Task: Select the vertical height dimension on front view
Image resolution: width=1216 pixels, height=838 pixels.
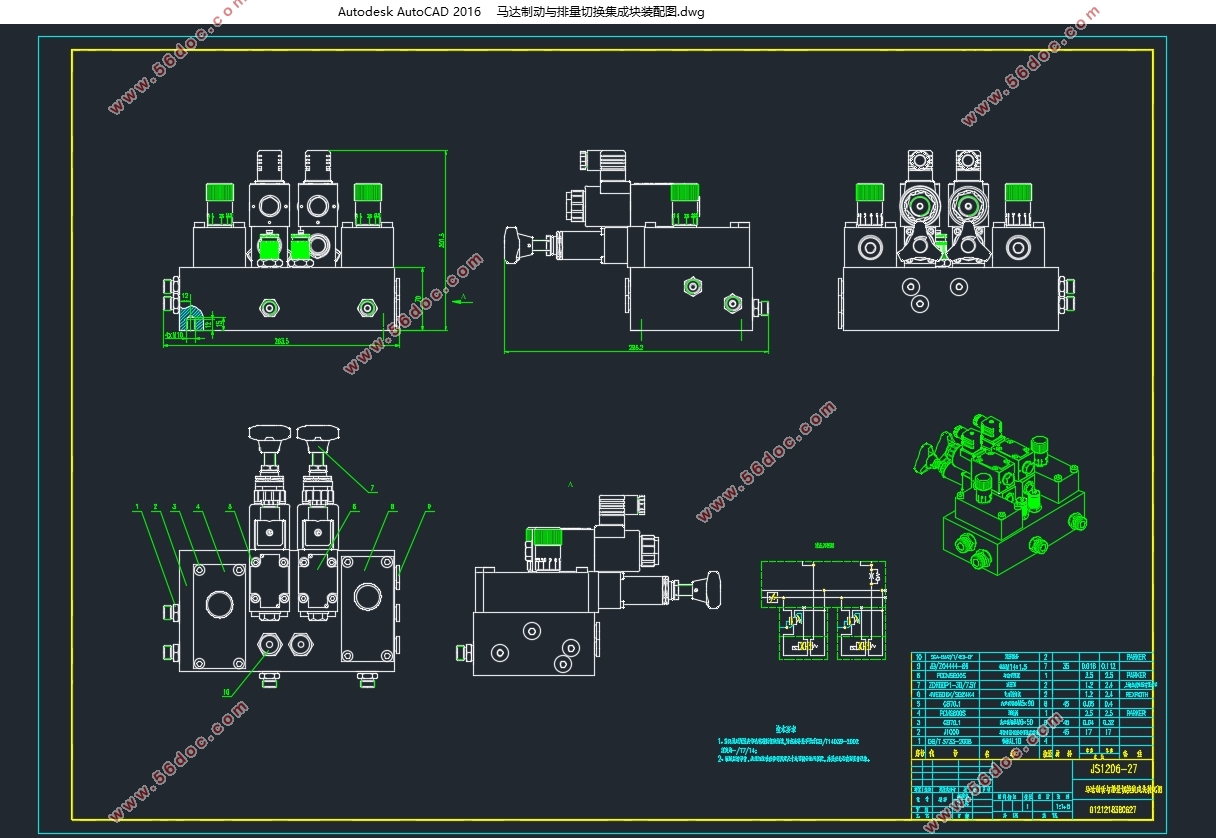Action: pos(443,240)
